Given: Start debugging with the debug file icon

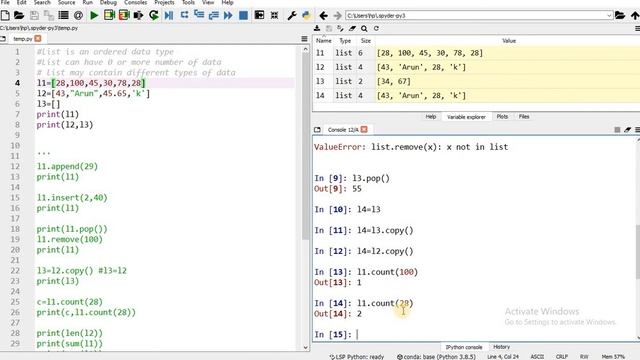Looking at the screenshot, I should click(x=169, y=16).
